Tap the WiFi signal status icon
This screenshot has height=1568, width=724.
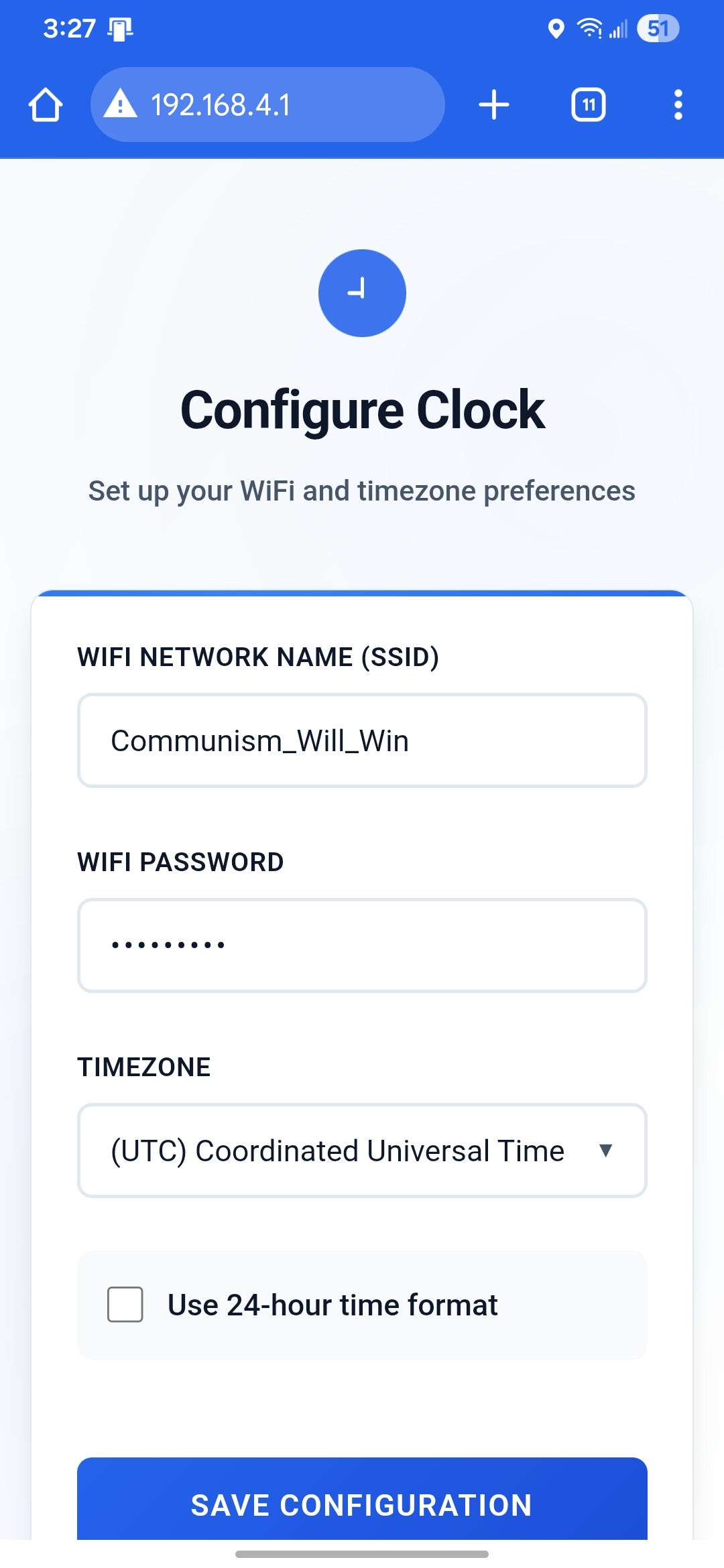click(x=589, y=29)
